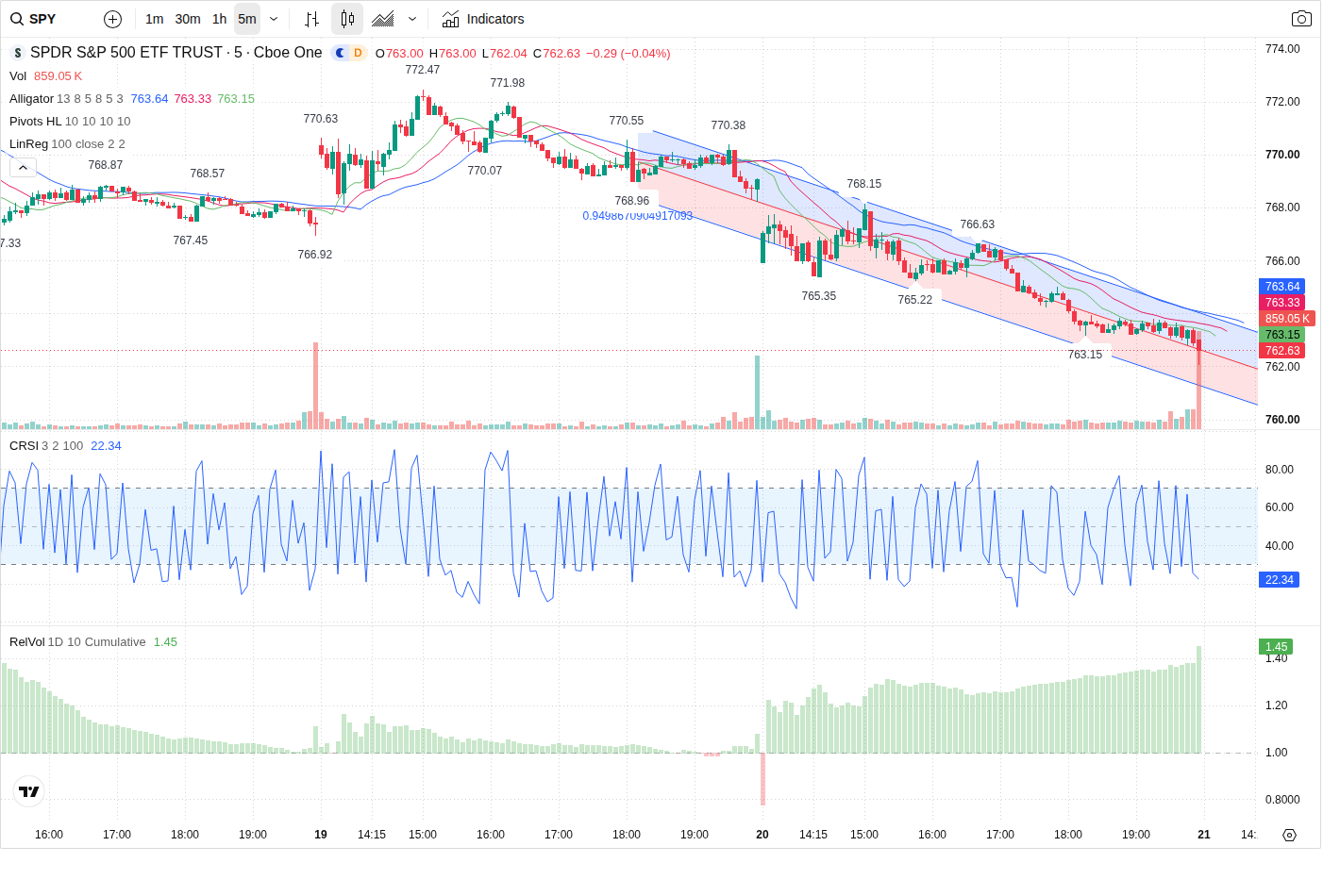This screenshot has width=1340, height=896.
Task: Open the chart style dropdown arrow
Action: [412, 19]
